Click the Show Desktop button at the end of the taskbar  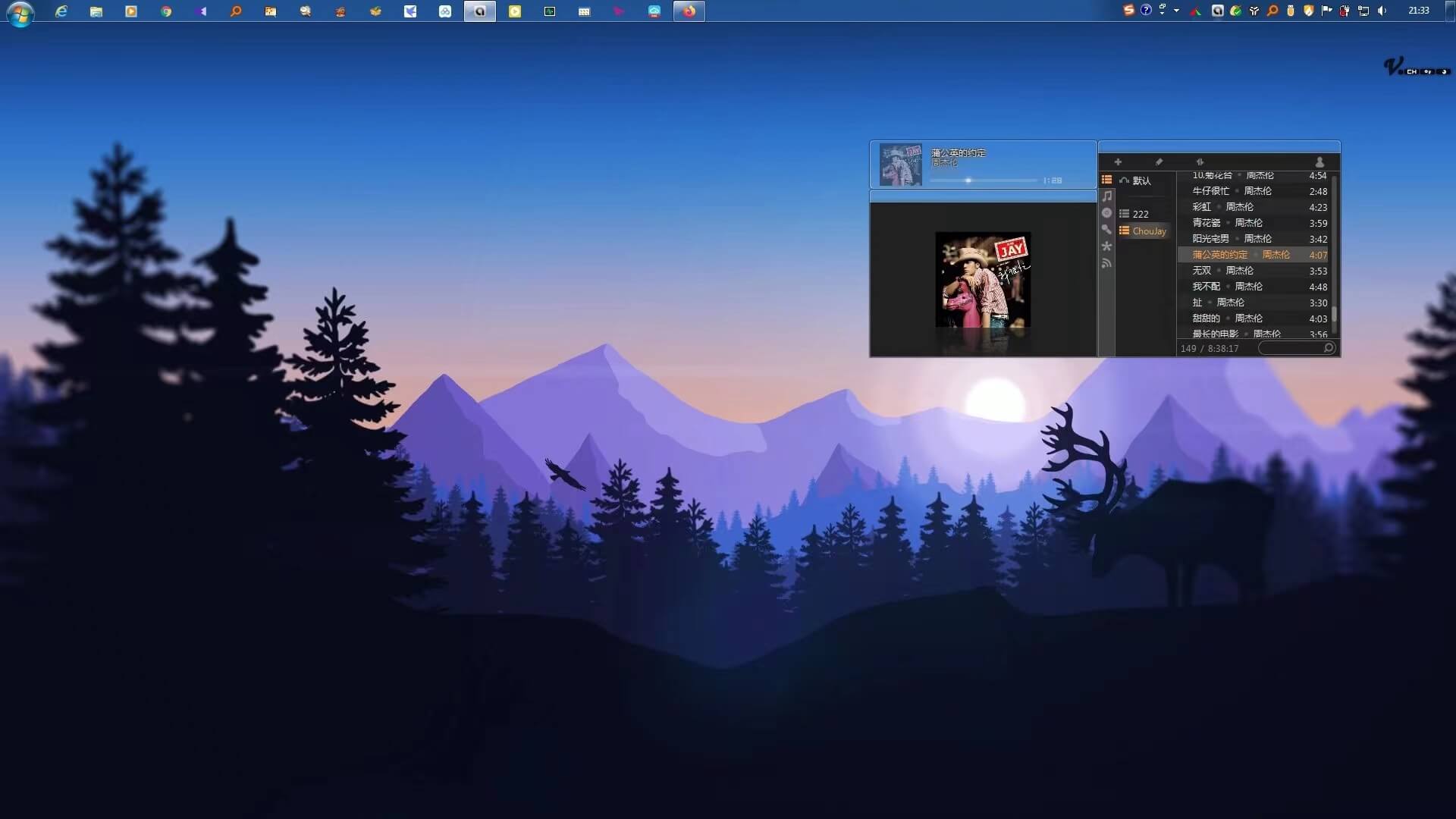click(1449, 11)
